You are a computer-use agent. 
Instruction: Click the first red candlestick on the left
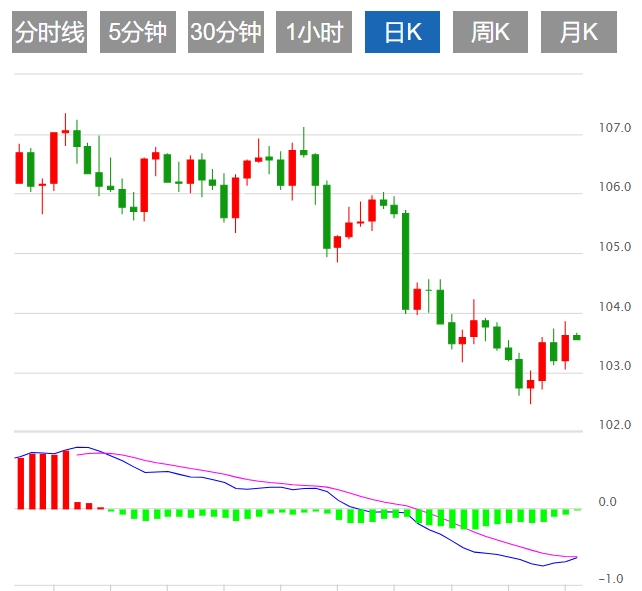click(x=19, y=167)
